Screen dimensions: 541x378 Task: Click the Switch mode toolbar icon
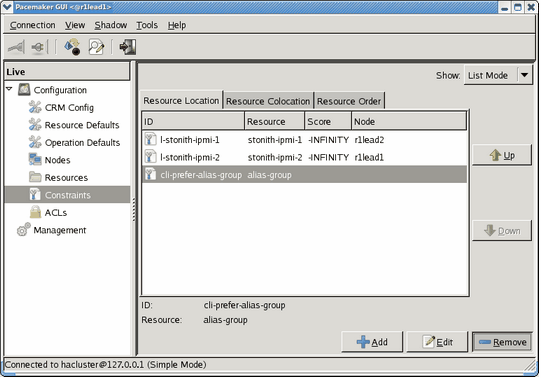click(72, 47)
